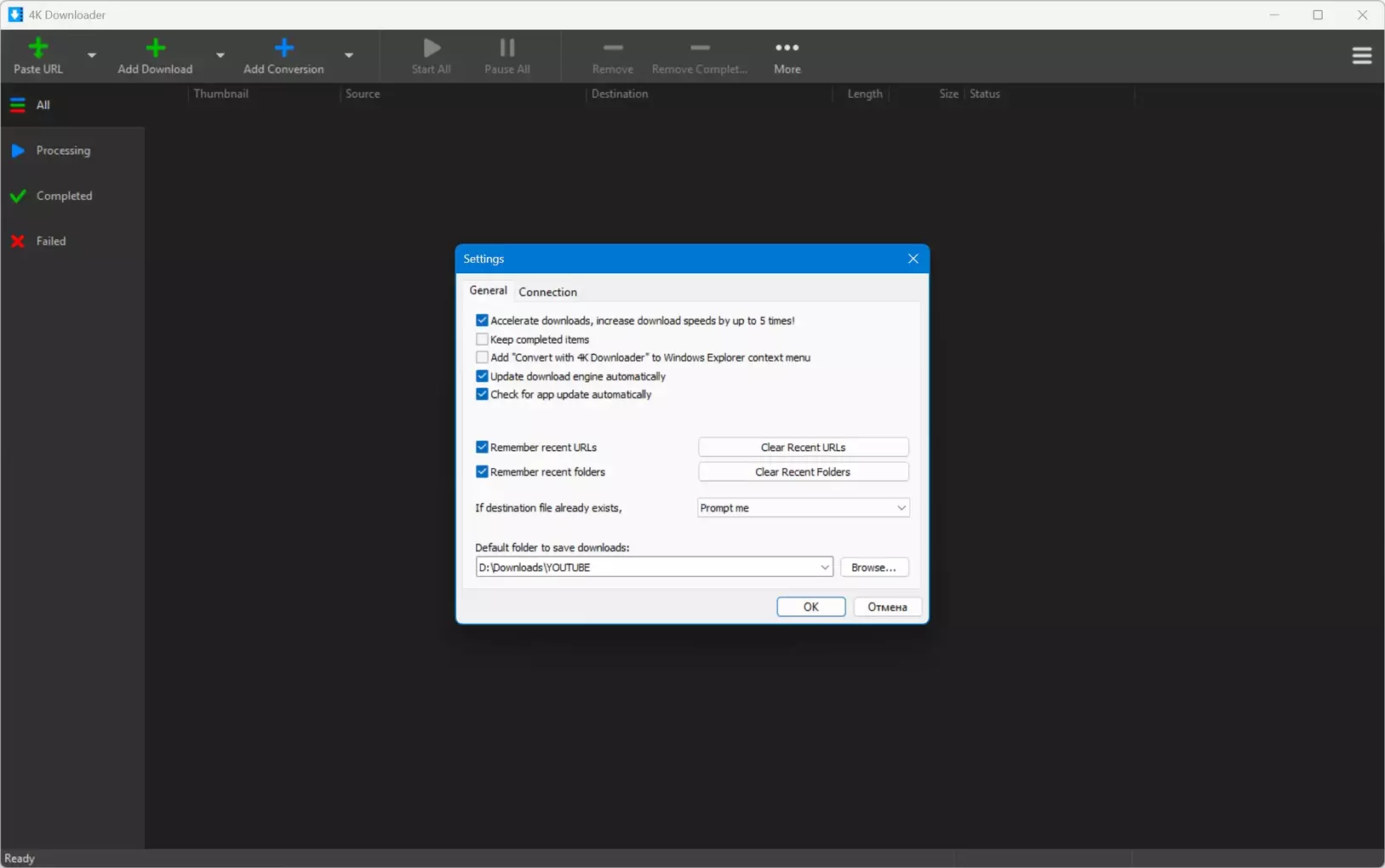Disable the Accelerate downloads checkbox
This screenshot has width=1385, height=868.
[x=482, y=321]
